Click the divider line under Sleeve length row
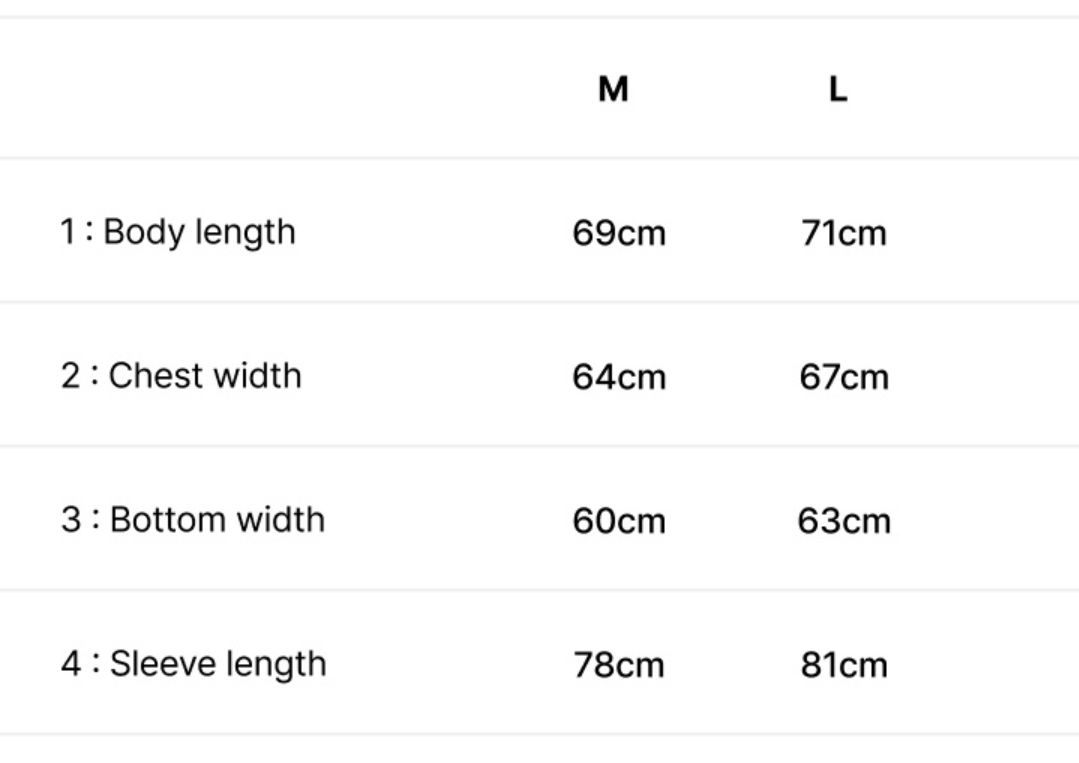The height and width of the screenshot is (763, 1079). coord(540,734)
